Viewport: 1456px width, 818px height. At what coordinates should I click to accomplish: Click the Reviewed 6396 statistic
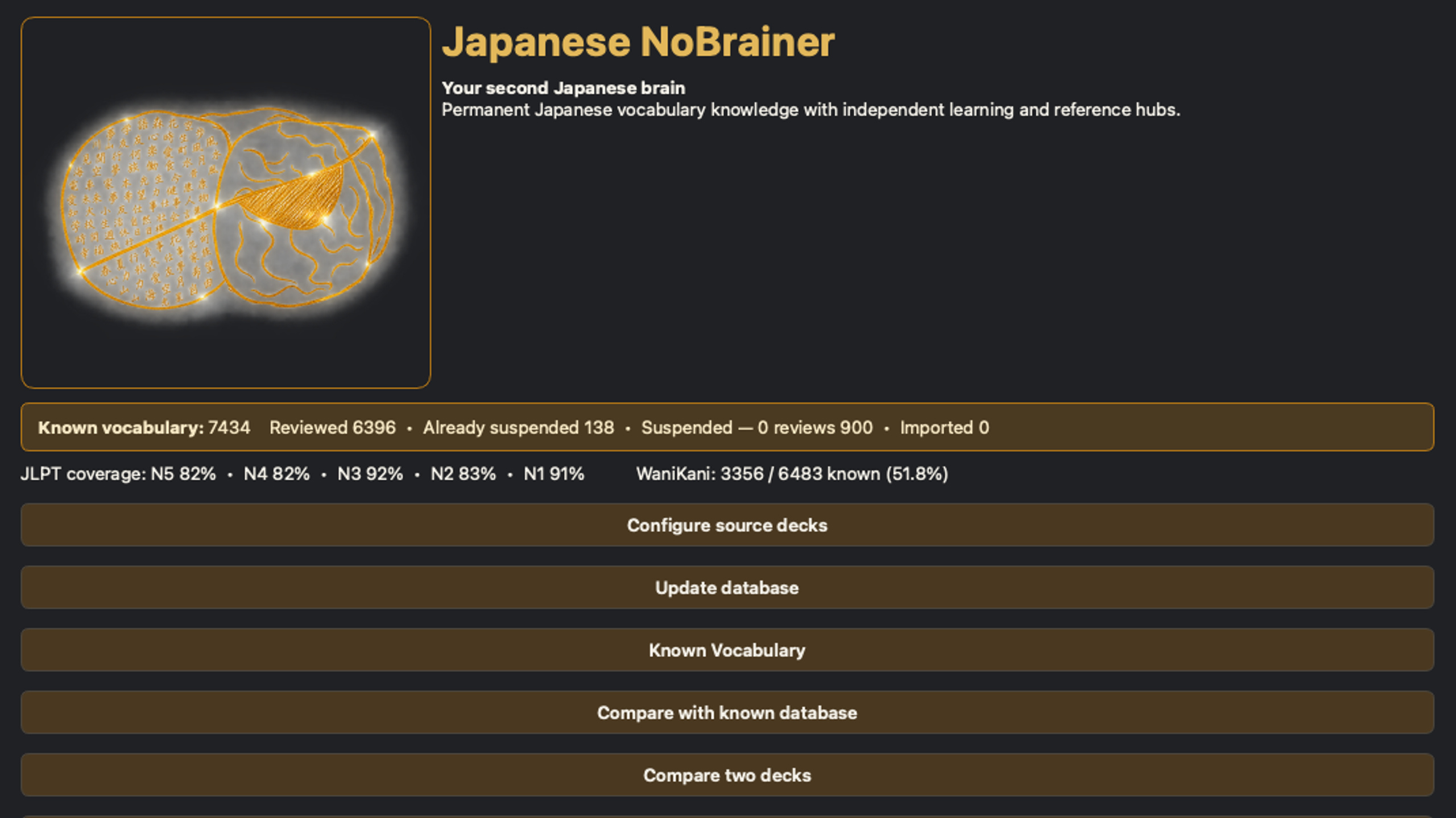click(x=332, y=427)
